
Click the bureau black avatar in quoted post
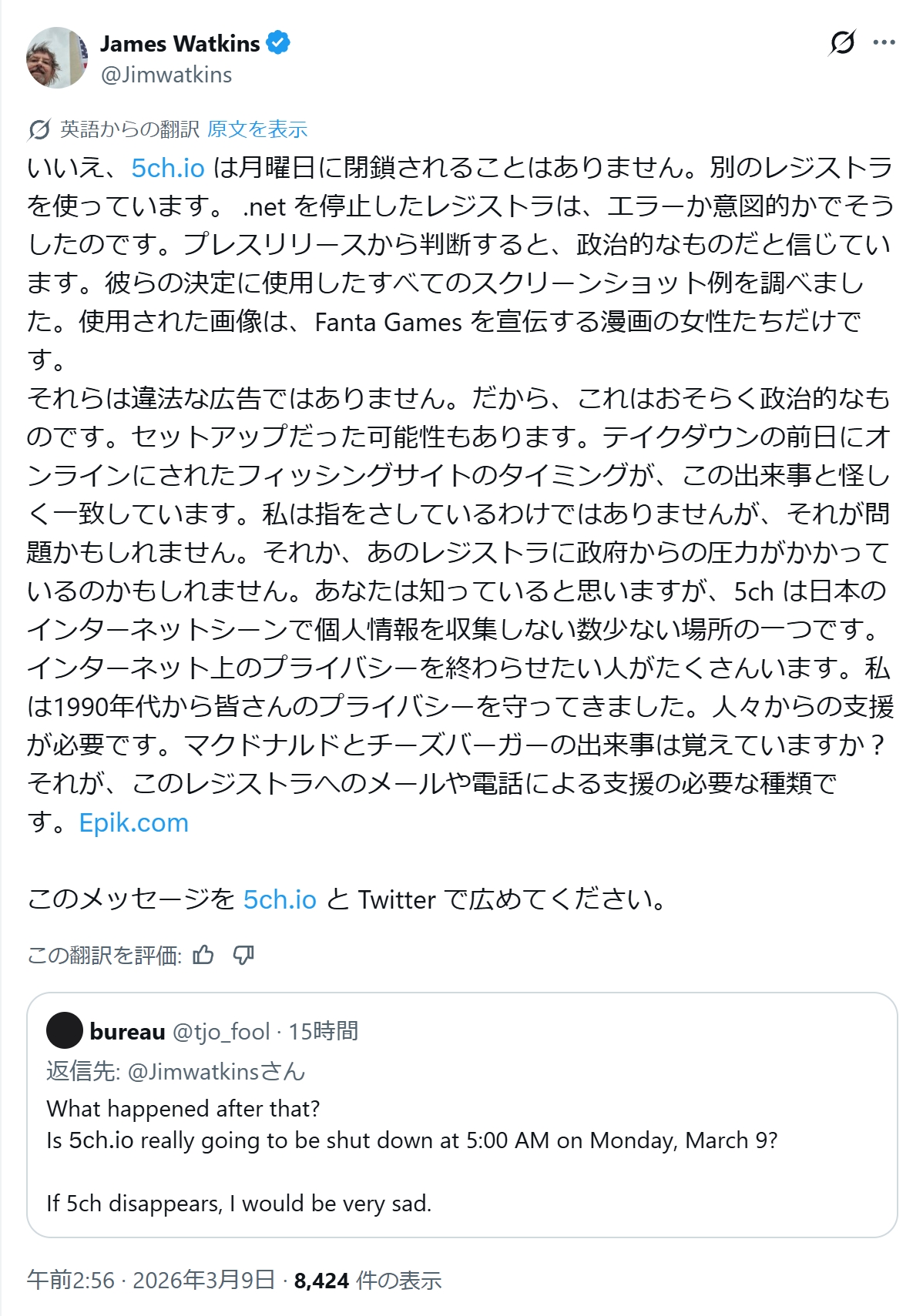[x=65, y=1030]
